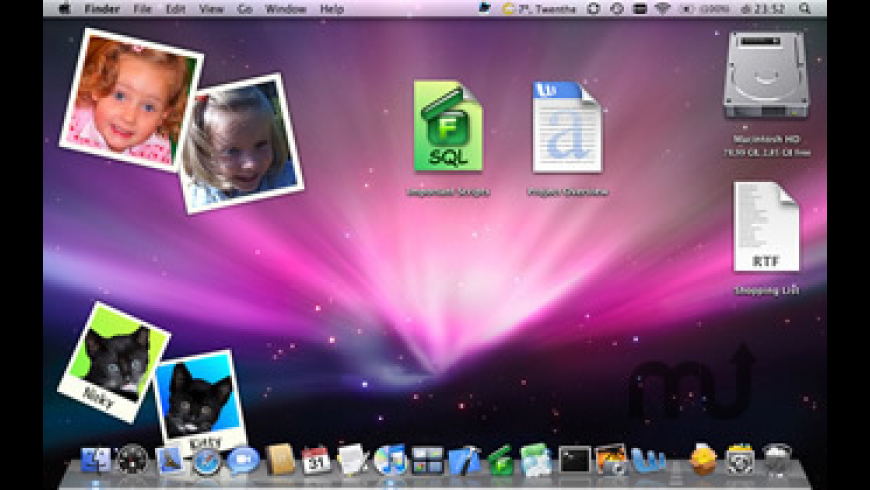Screen dimensions: 870x490
Task: Open the Apple menu
Action: click(x=64, y=9)
